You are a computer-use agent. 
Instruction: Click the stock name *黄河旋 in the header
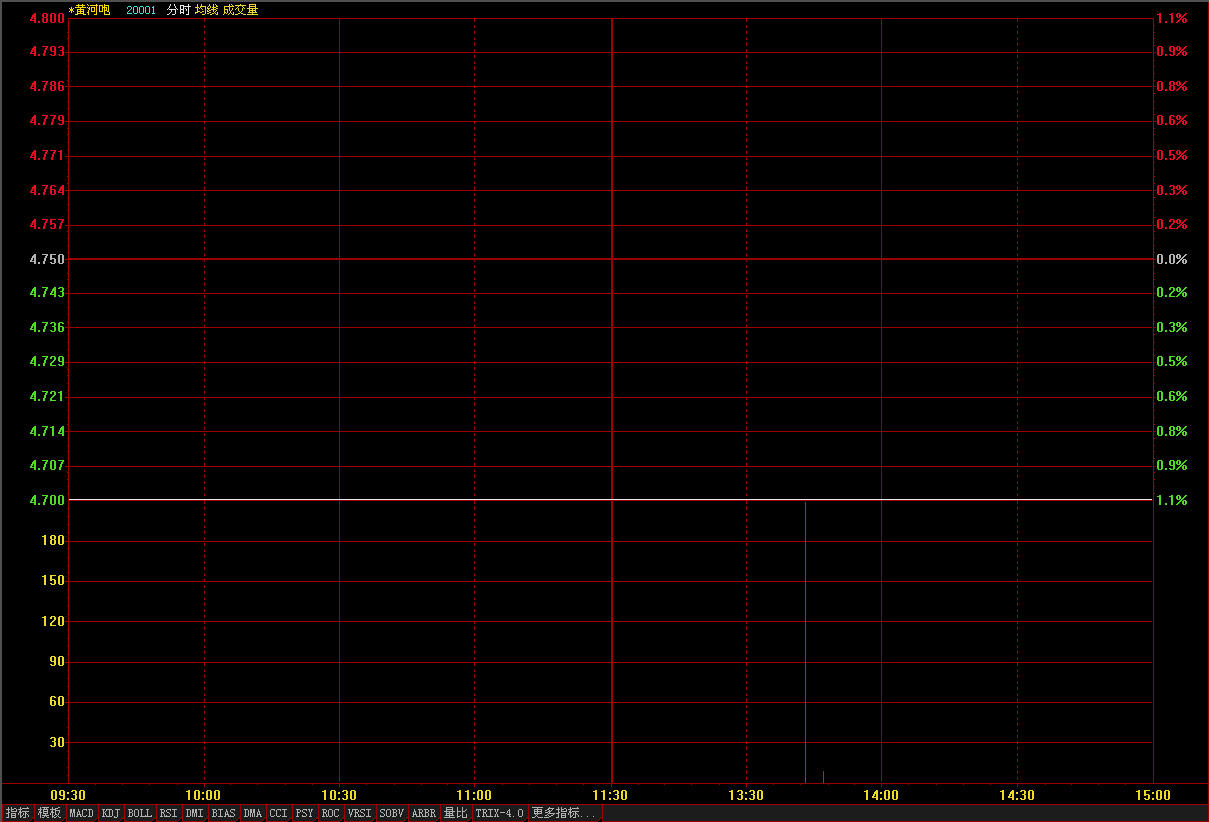pyautogui.click(x=89, y=10)
